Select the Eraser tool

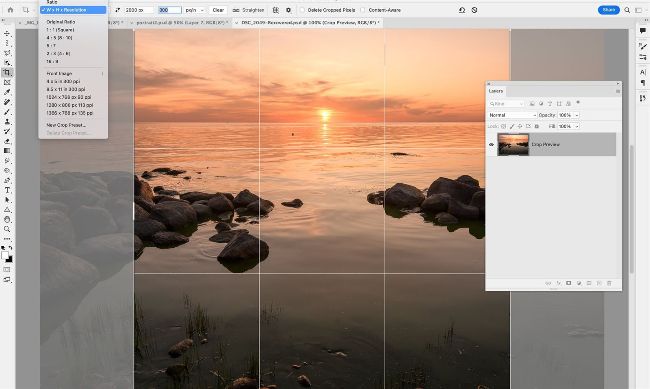point(7,141)
